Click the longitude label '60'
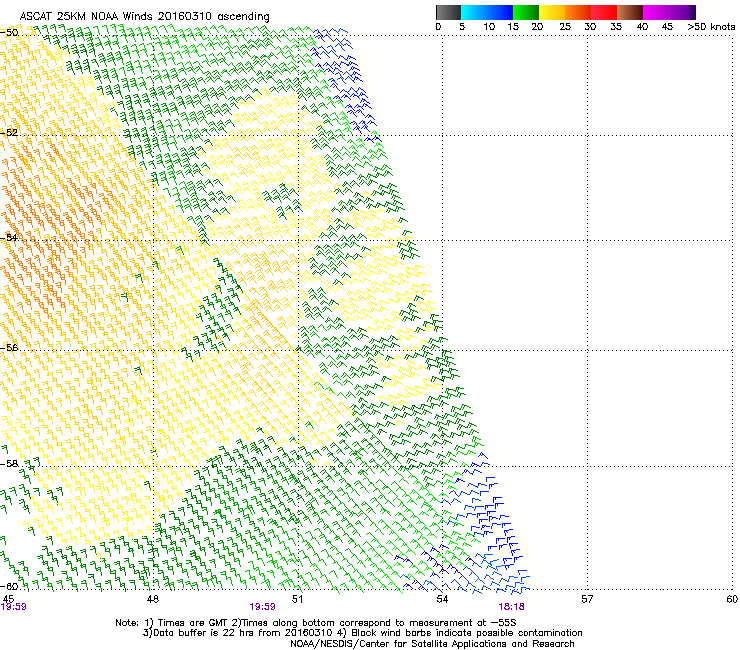The width and height of the screenshot is (740, 650). point(732,599)
